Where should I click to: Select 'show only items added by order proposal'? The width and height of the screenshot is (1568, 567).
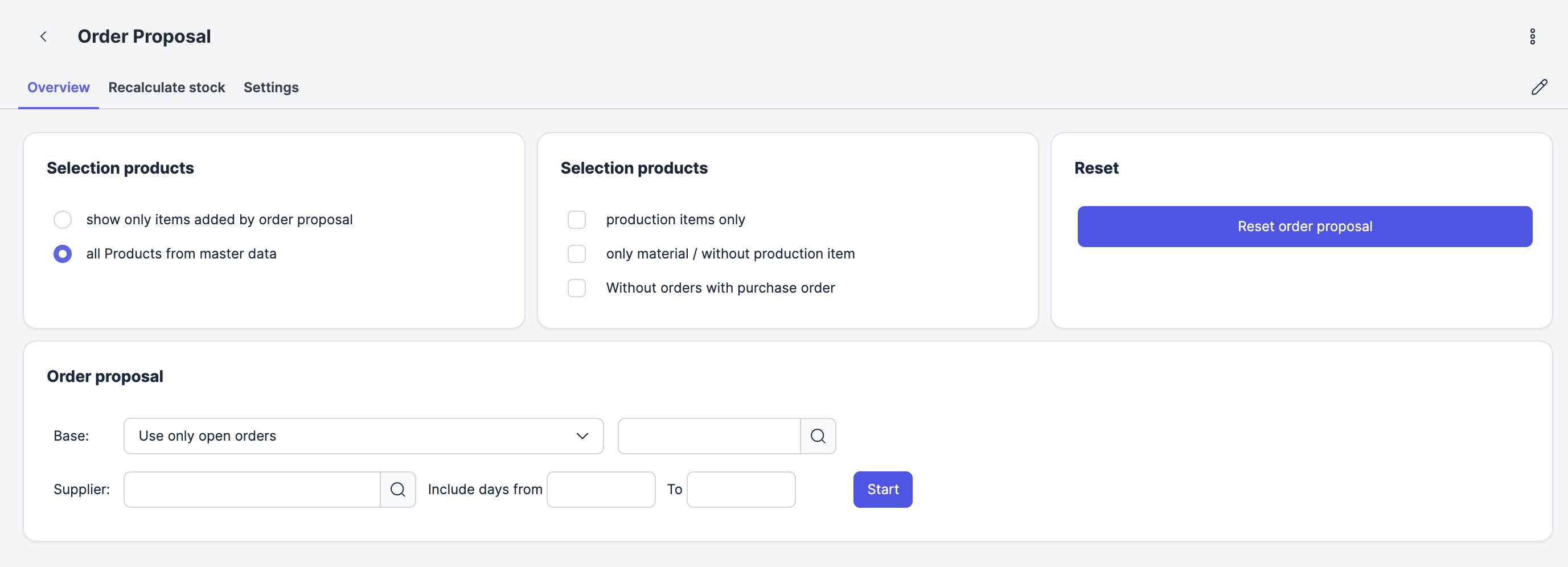coord(63,220)
